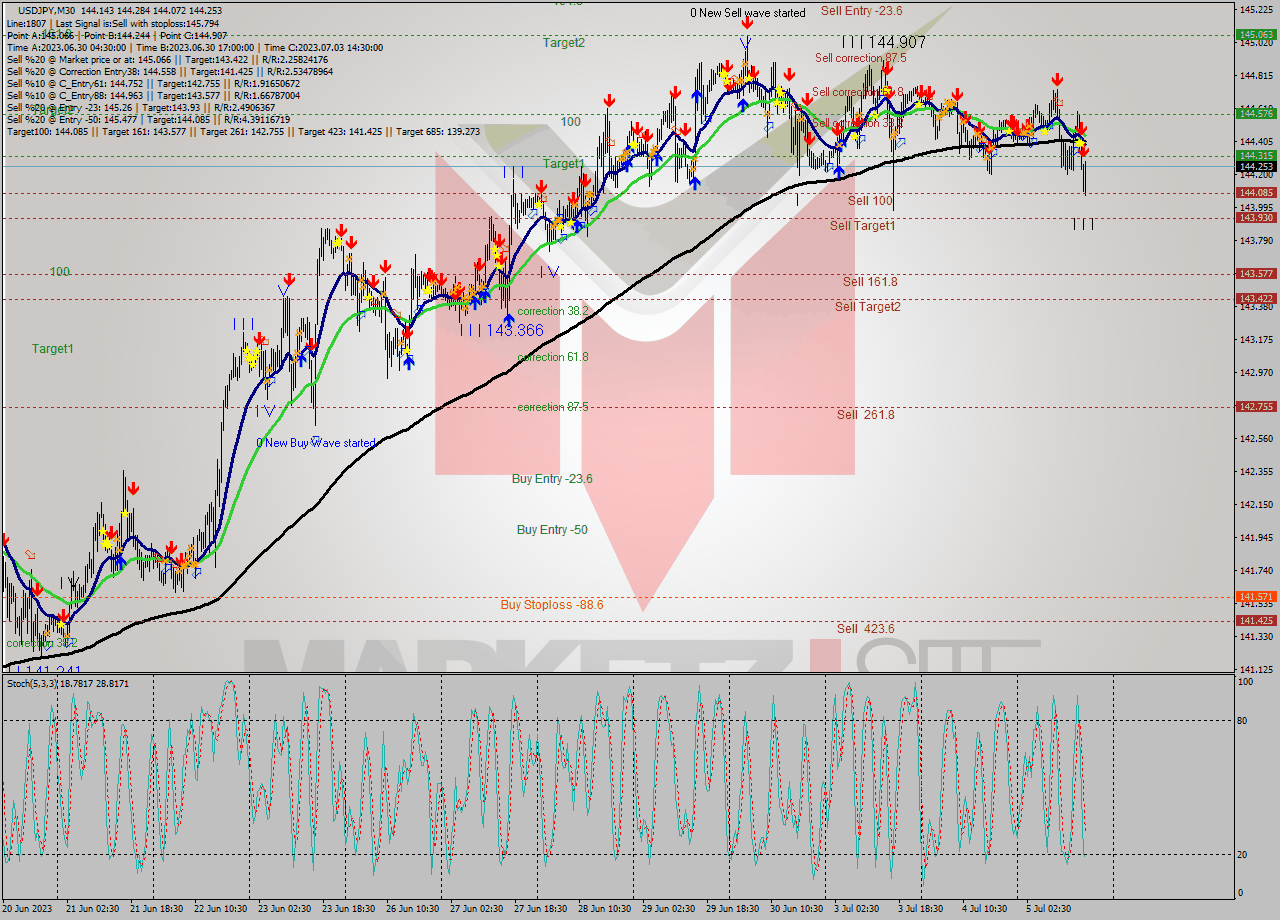Click the 'Sell 161.8' label
1280x920 pixels.
870,282
